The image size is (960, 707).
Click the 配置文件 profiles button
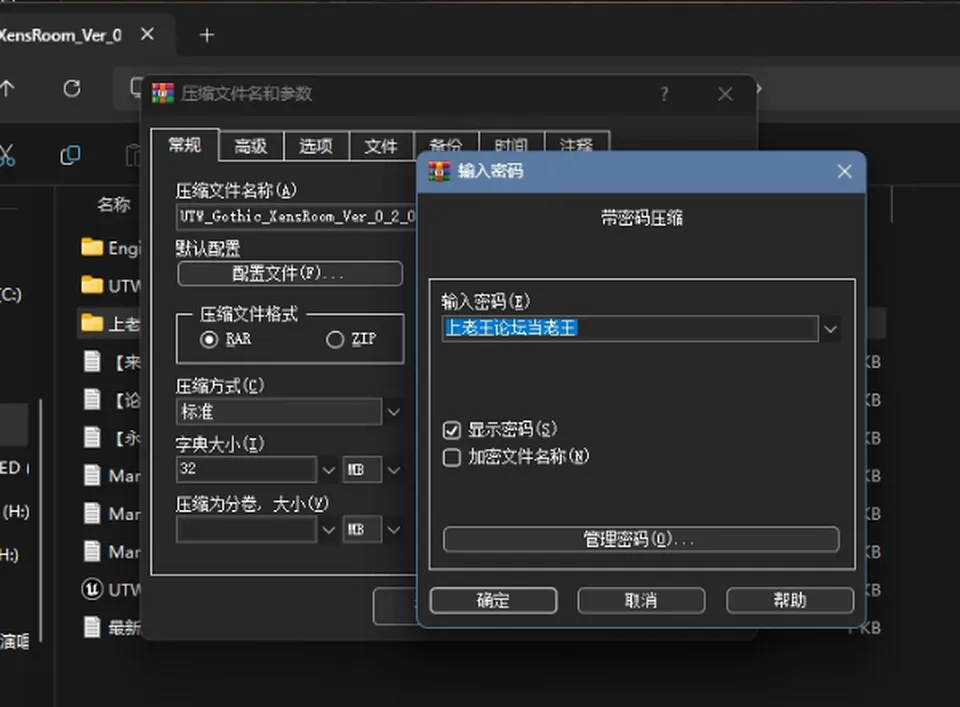290,273
